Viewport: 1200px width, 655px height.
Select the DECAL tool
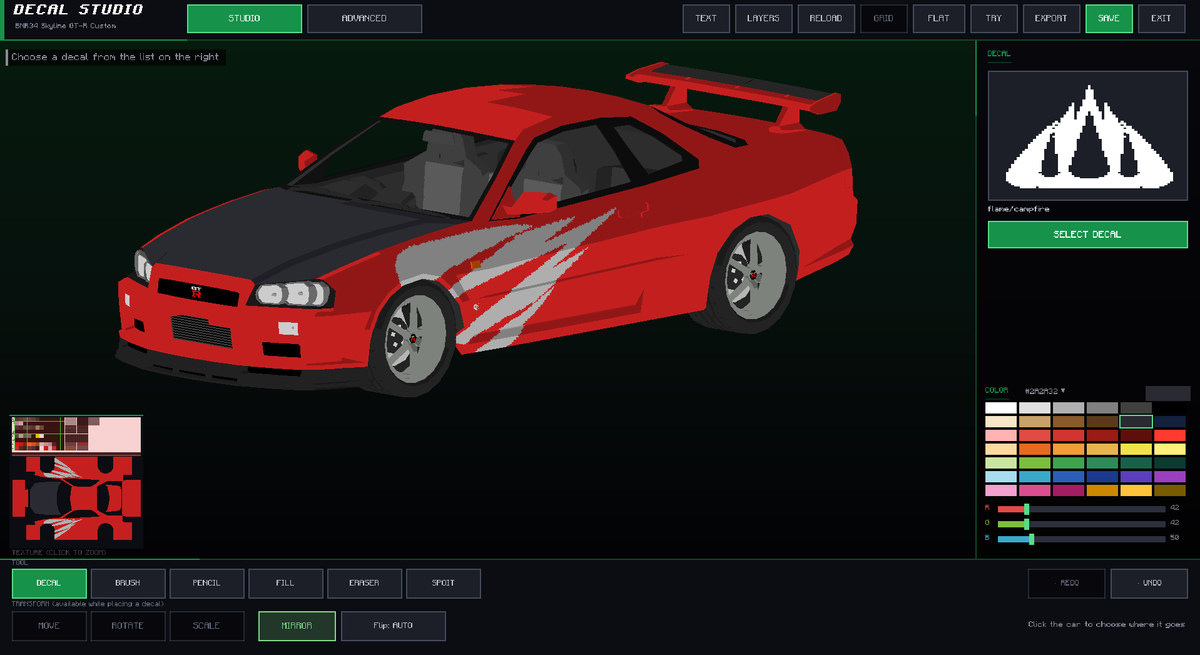(49, 583)
